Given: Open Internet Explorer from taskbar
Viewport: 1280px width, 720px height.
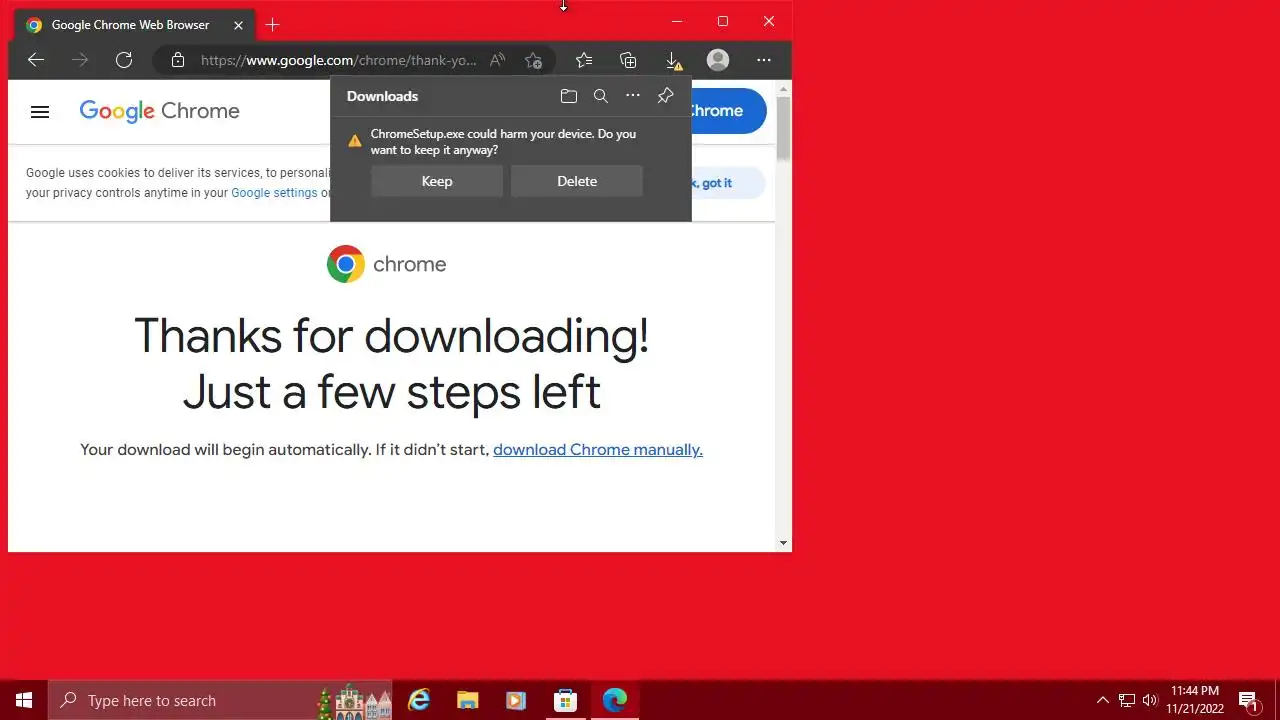Looking at the screenshot, I should pos(419,700).
